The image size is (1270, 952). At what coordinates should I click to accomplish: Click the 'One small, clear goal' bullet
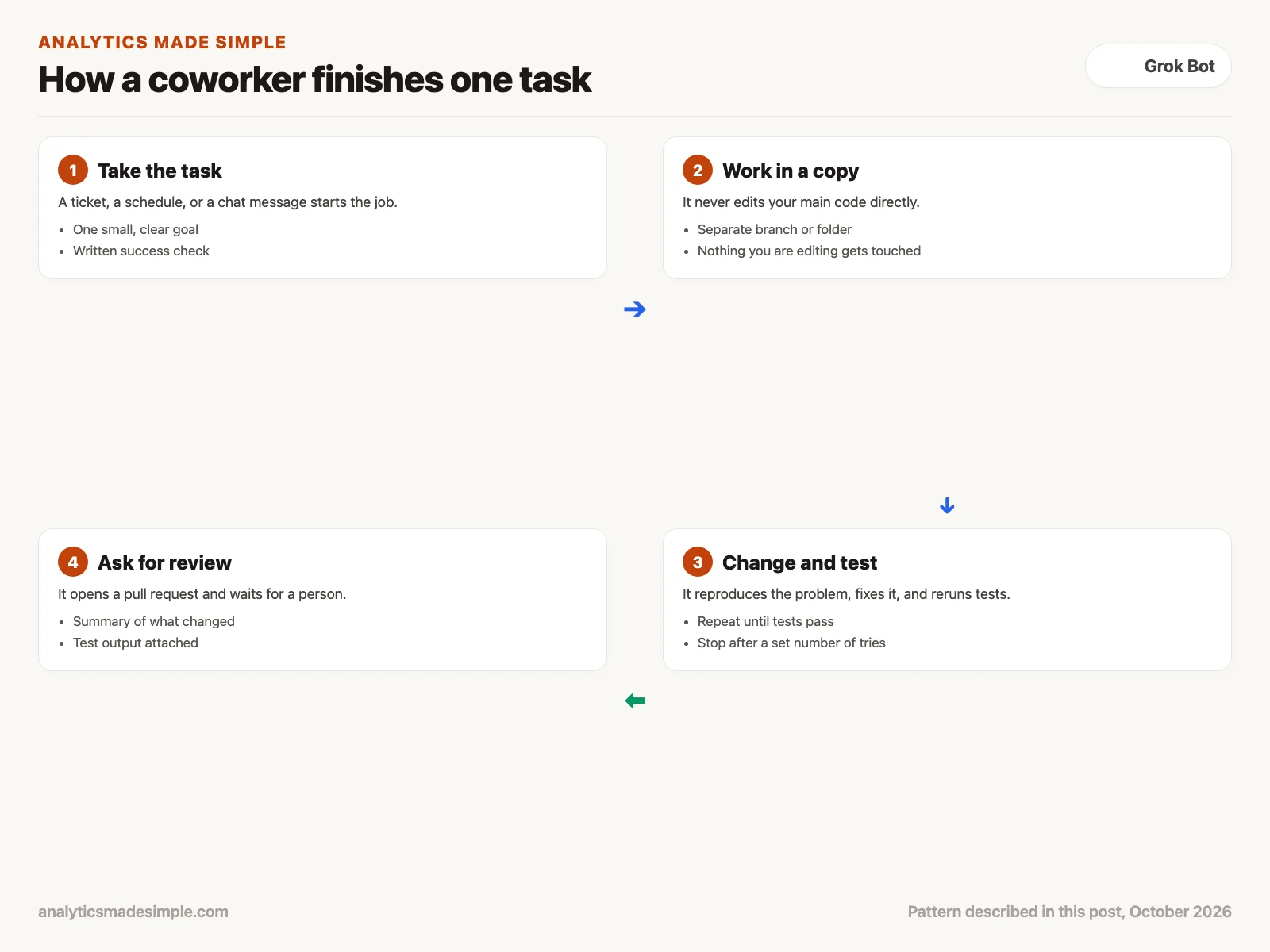136,229
